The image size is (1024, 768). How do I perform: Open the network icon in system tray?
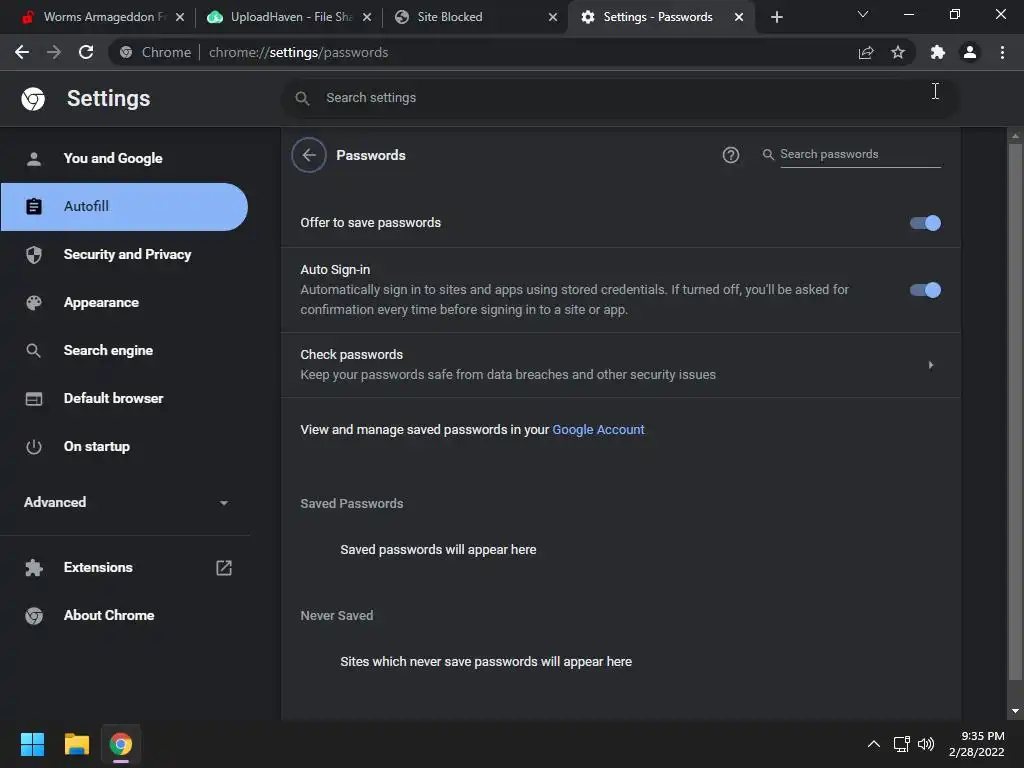902,744
